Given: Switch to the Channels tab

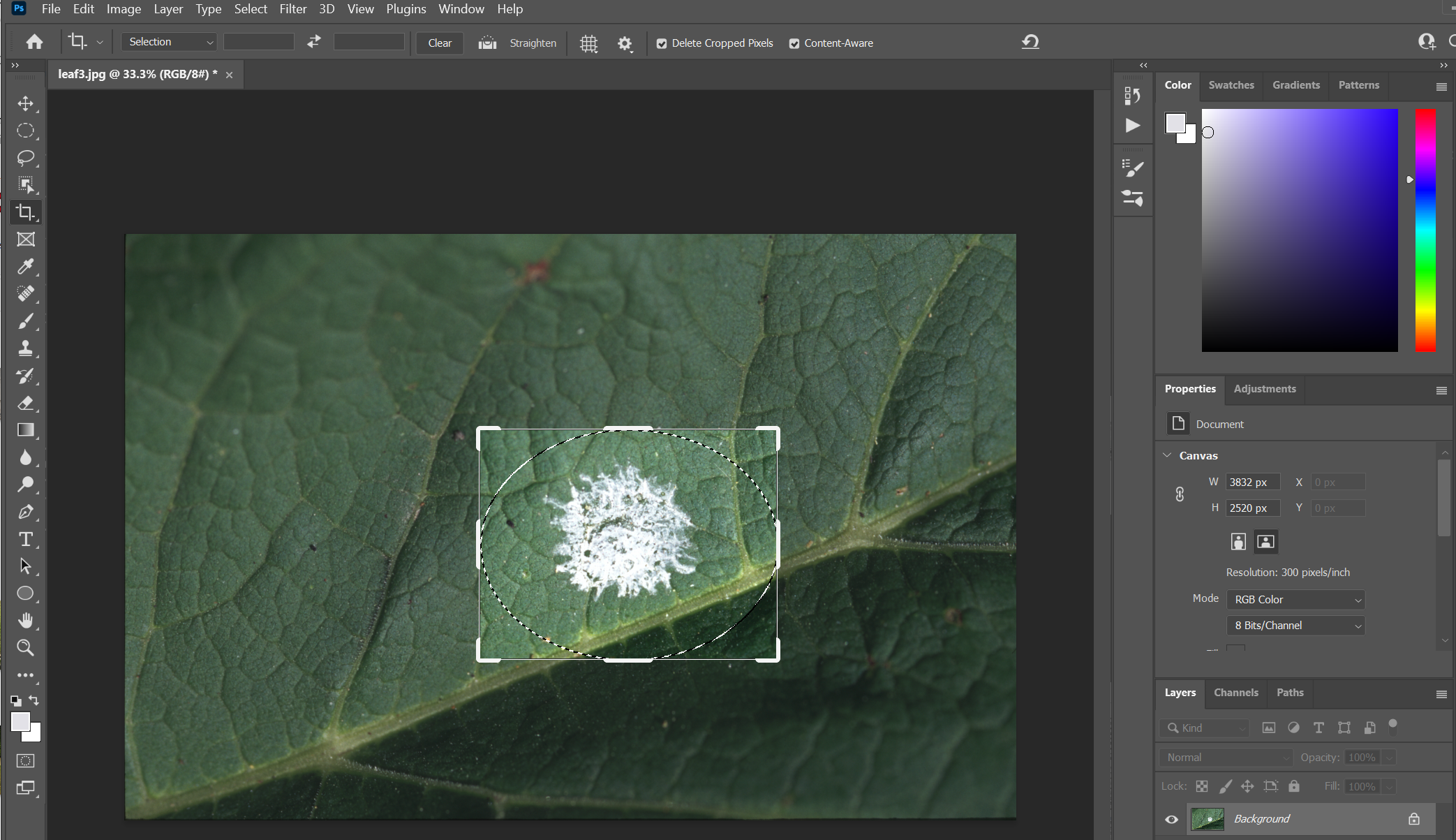Looking at the screenshot, I should point(1236,693).
